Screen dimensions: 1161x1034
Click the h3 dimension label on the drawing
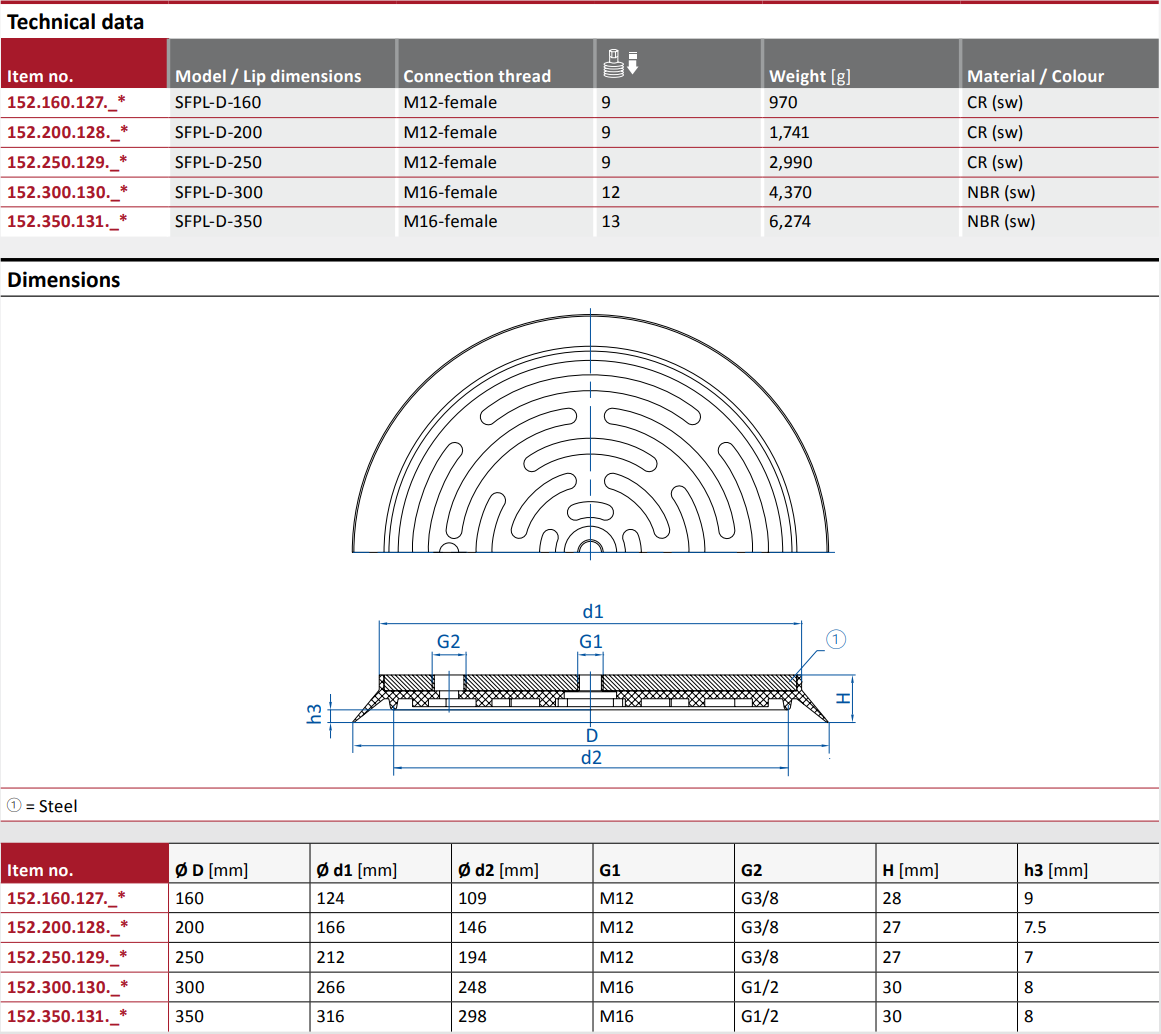click(x=315, y=713)
